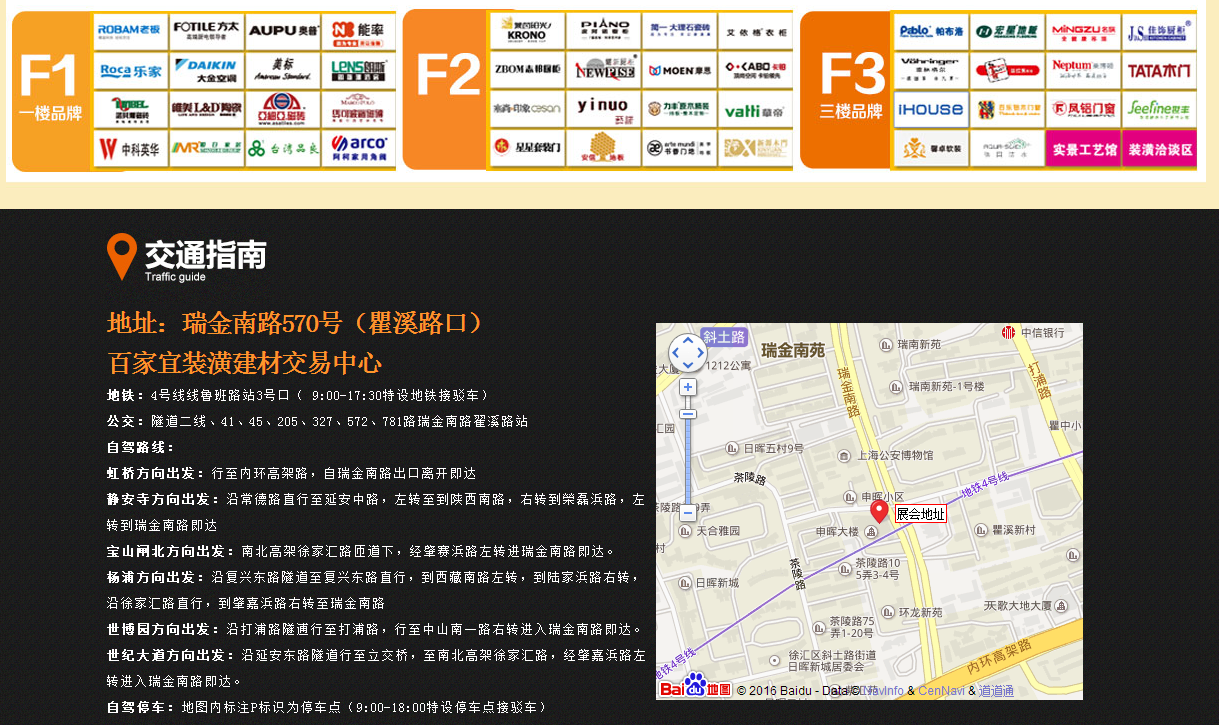Click the 天歌大地大厦 map label
This screenshot has height=725, width=1219.
(1018, 605)
